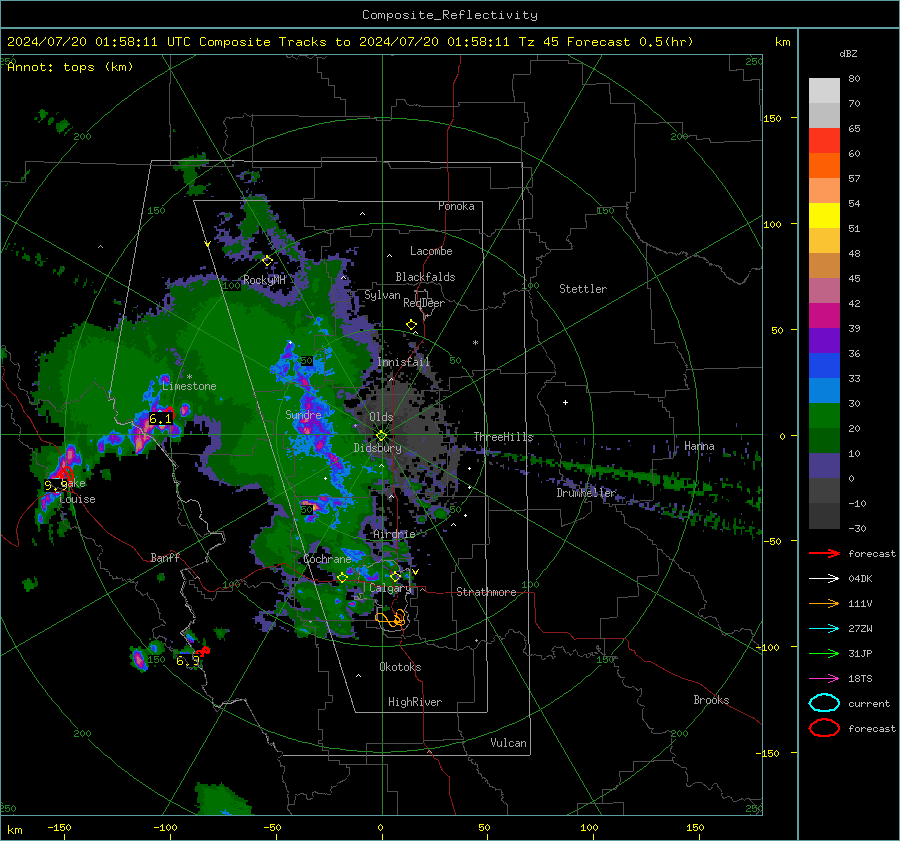Click the storm top label 6.1
Image resolution: width=900 pixels, height=841 pixels.
(x=160, y=418)
